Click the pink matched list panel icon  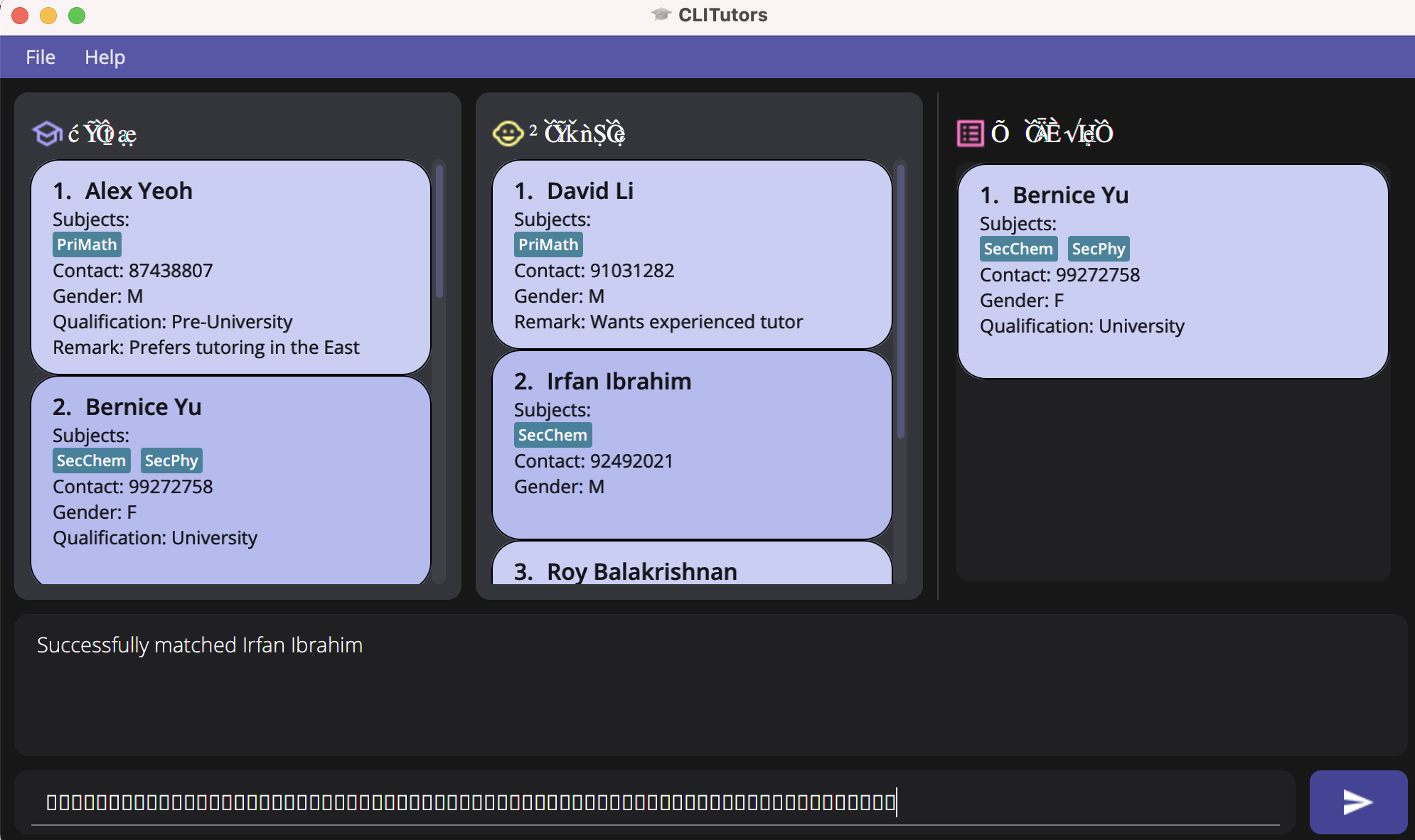[970, 133]
